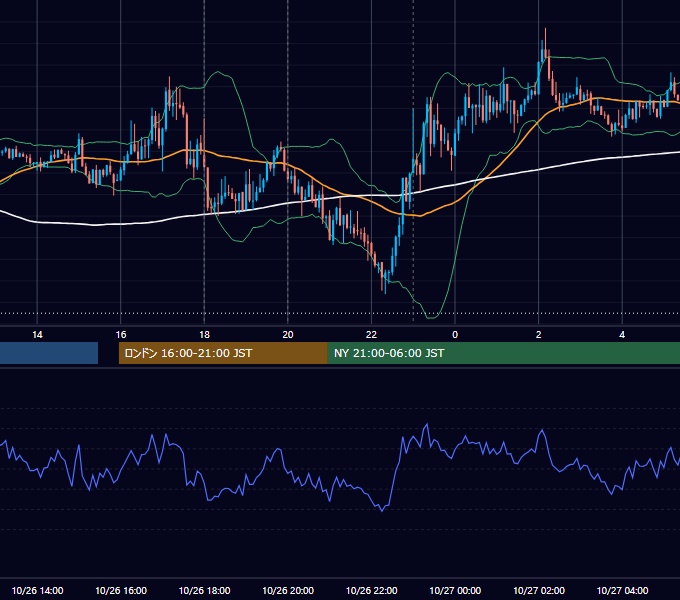Click the 10/27 02:00 date label
The image size is (680, 600).
(539, 590)
